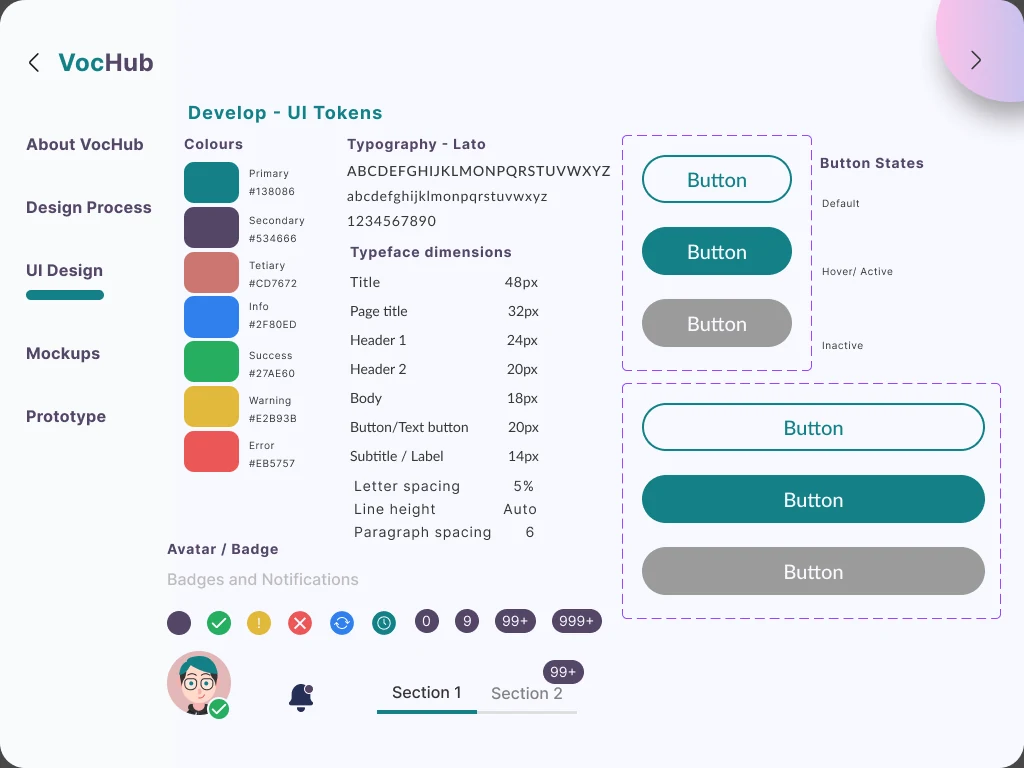Click the red cross error badge
This screenshot has width=1024, height=768.
coord(300,623)
